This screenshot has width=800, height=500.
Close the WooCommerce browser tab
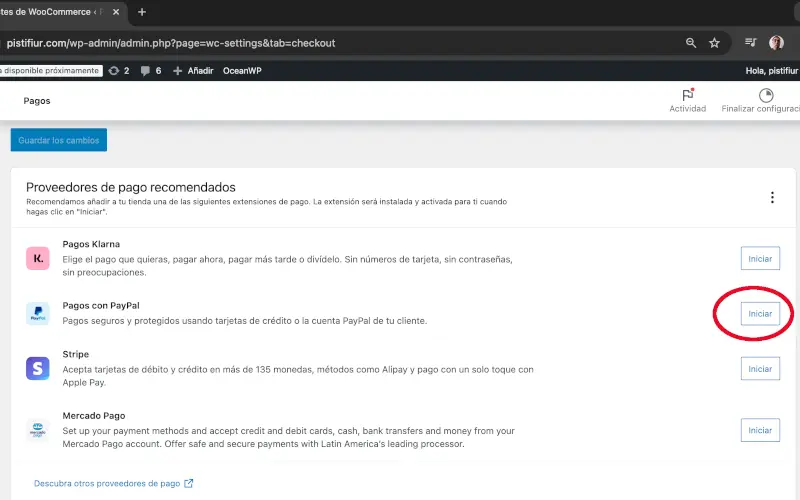click(116, 12)
